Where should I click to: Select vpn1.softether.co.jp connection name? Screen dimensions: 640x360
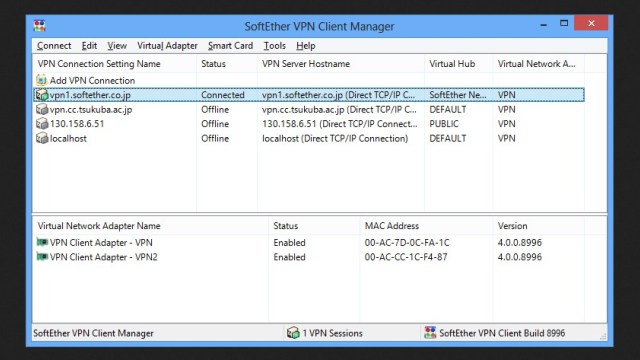click(90, 95)
